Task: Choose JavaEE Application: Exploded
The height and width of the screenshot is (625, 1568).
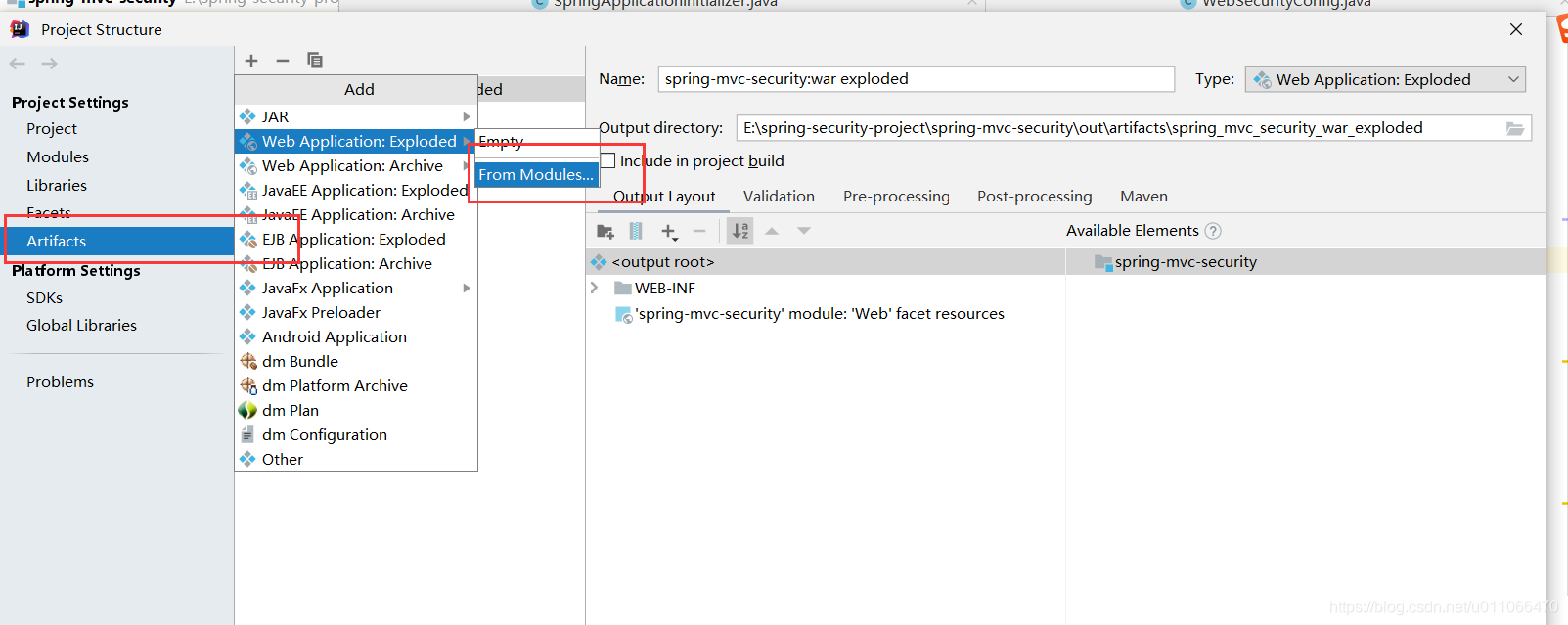Action: (355, 190)
